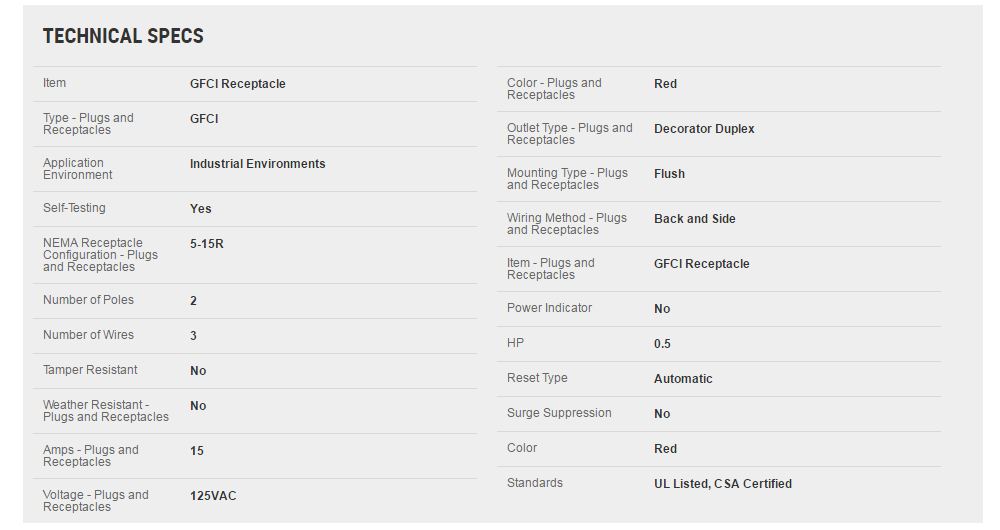Click the 5-15R NEMA configuration value
Viewport: 1000px width, 530px height.
[207, 243]
